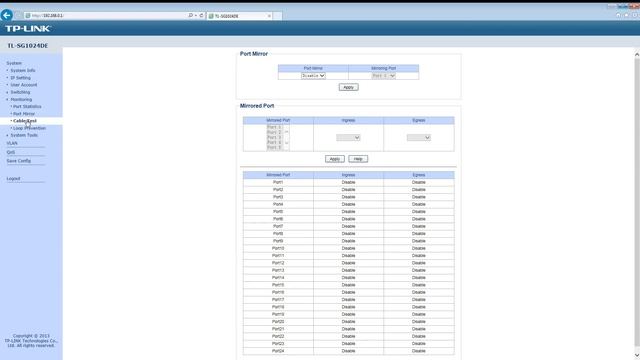Click the address bar URL field
This screenshot has height=360, width=640.
(x=106, y=16)
